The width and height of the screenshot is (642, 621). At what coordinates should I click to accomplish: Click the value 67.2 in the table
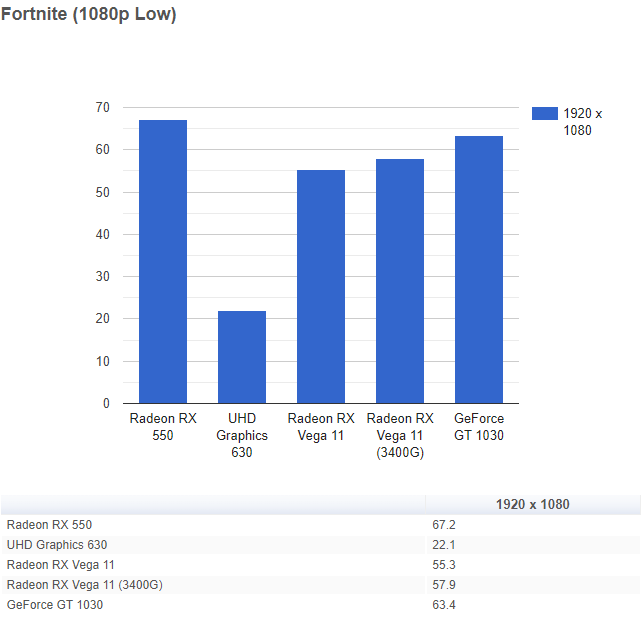click(x=444, y=524)
